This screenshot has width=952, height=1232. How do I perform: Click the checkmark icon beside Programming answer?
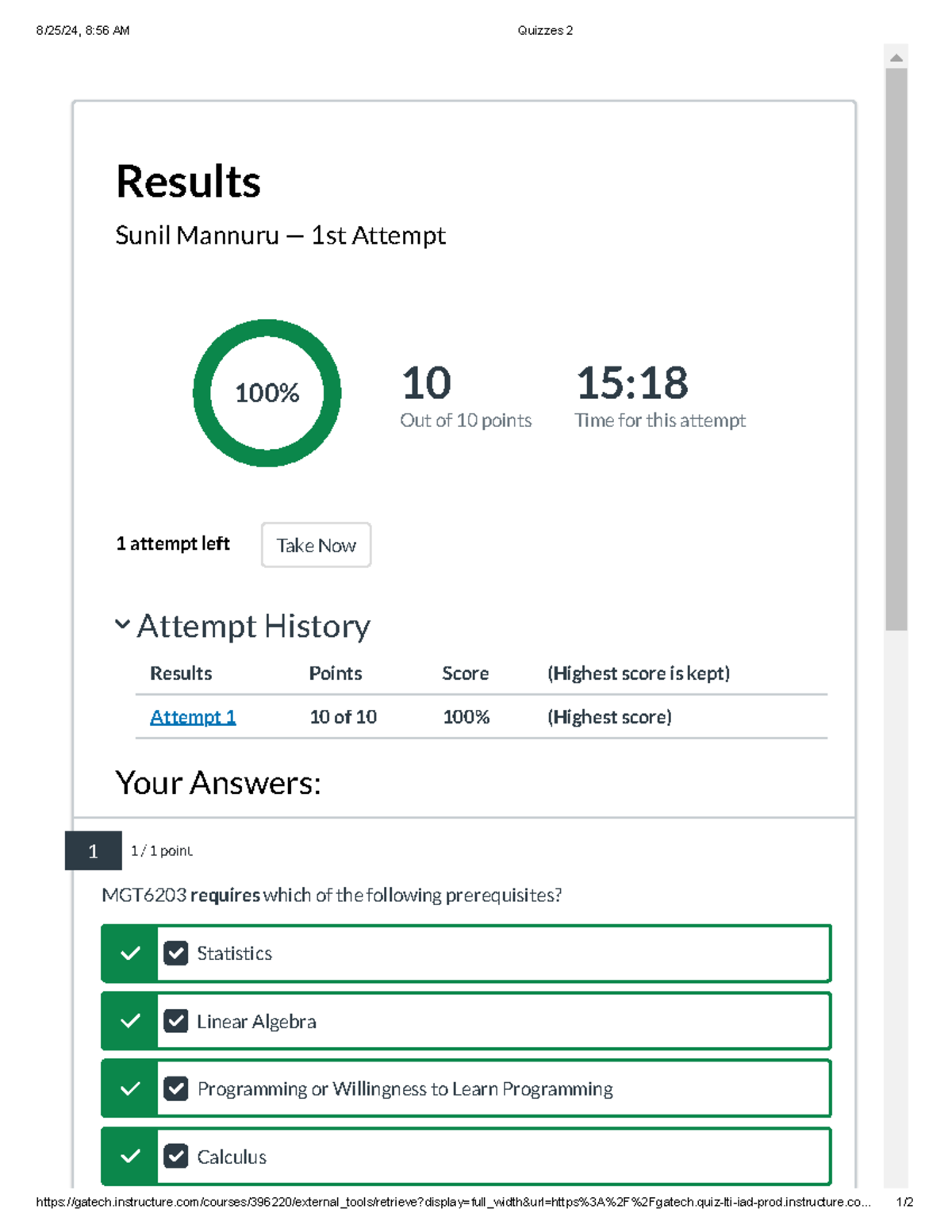pos(129,1088)
